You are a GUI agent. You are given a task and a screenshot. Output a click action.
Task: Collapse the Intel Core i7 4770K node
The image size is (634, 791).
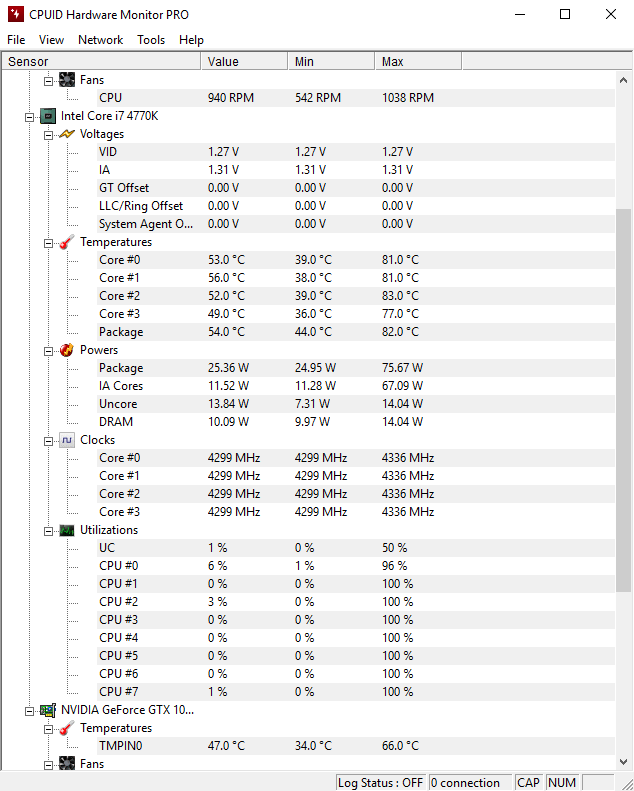tap(29, 117)
